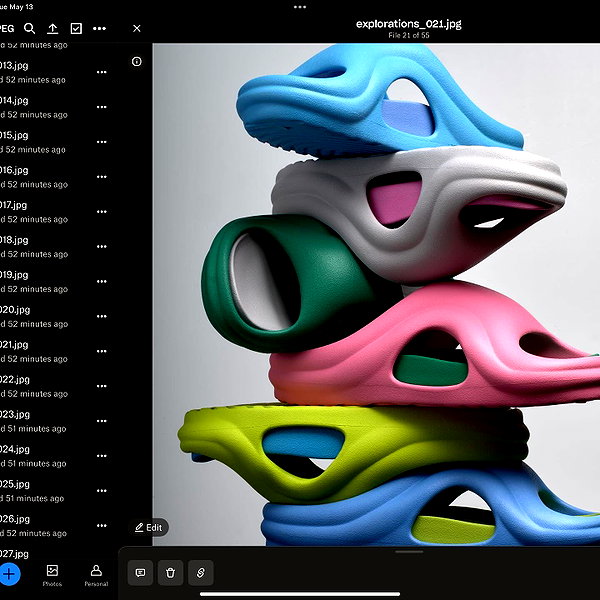This screenshot has width=600, height=600.
Task: Open more options for 018.jpg
Action: 101,246
